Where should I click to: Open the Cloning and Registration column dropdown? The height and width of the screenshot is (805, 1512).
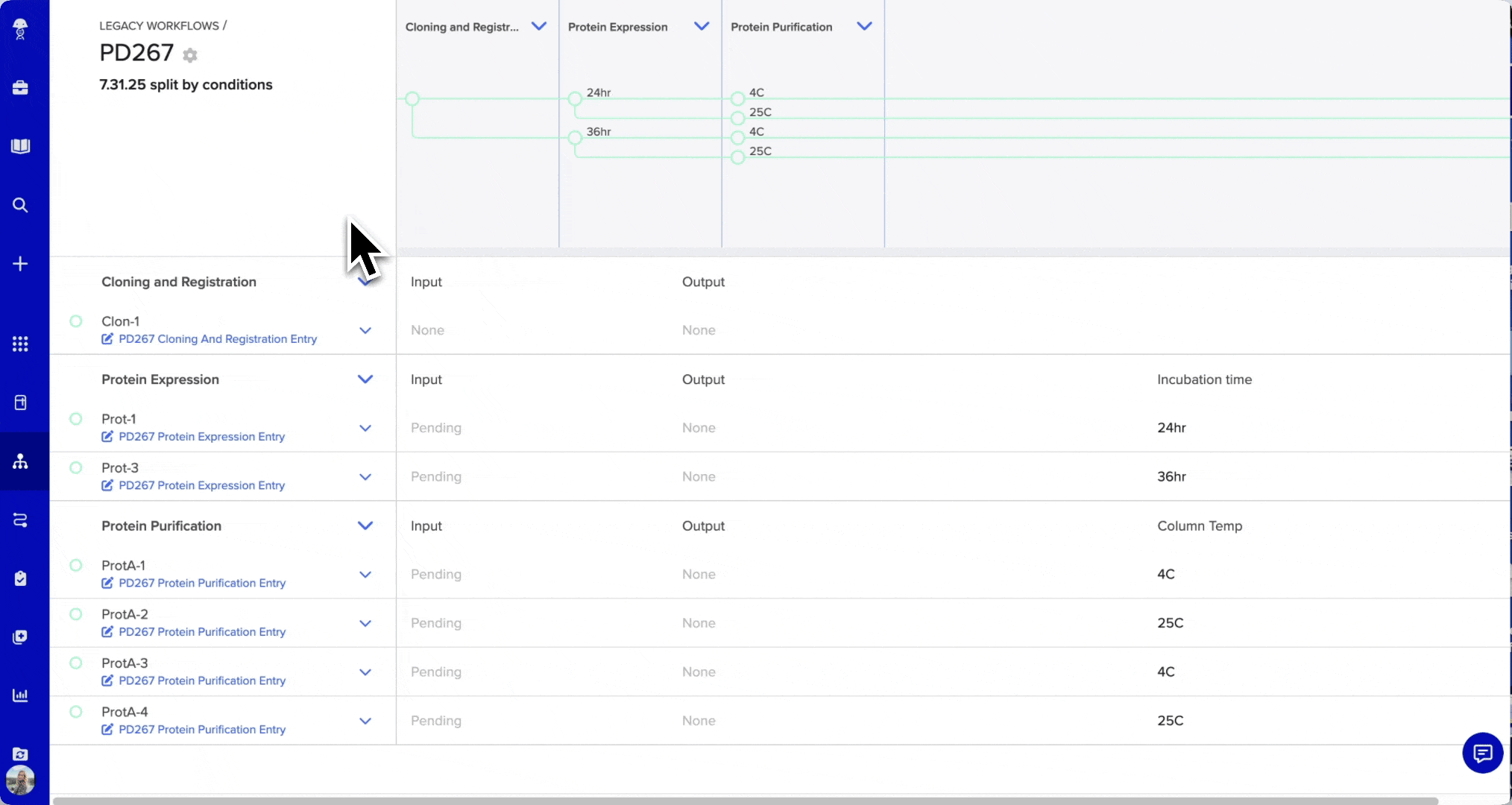539,26
